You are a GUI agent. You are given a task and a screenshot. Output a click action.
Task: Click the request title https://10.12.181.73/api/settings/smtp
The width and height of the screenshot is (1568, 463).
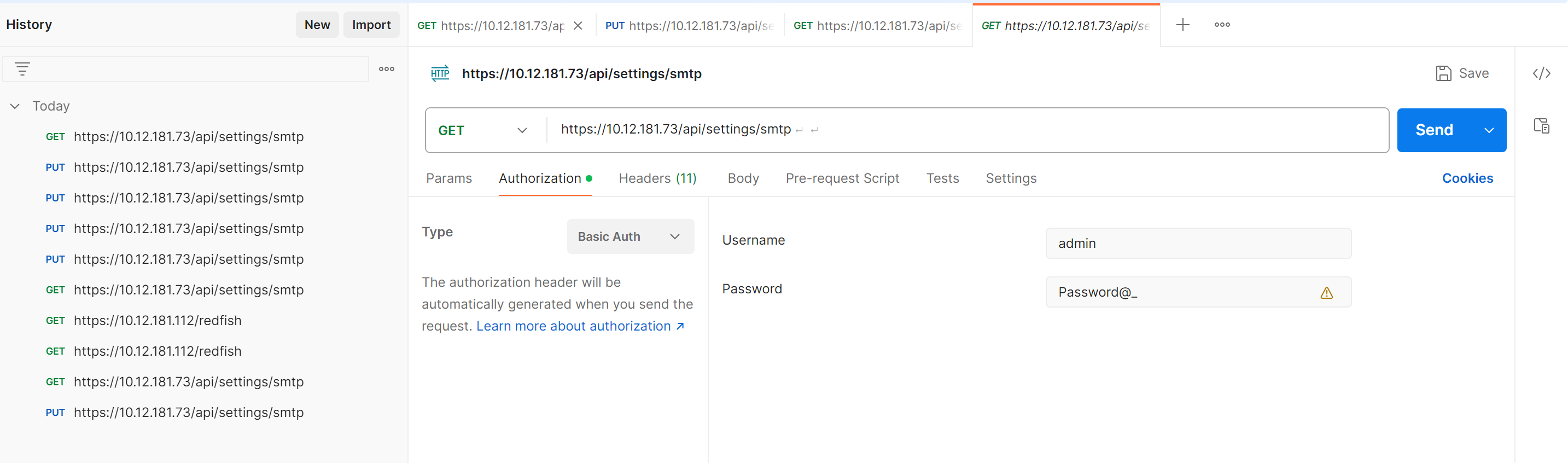pyautogui.click(x=581, y=74)
